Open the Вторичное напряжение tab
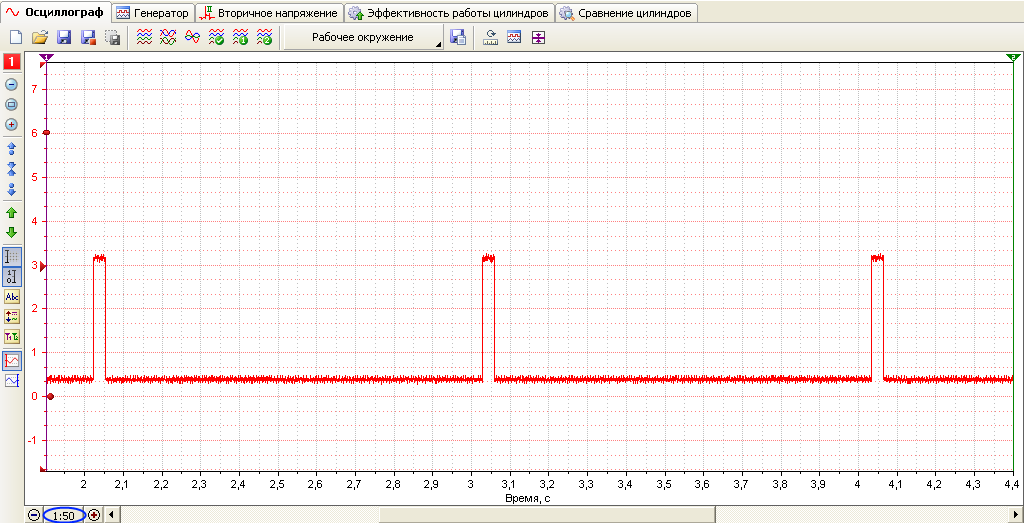 coord(270,13)
